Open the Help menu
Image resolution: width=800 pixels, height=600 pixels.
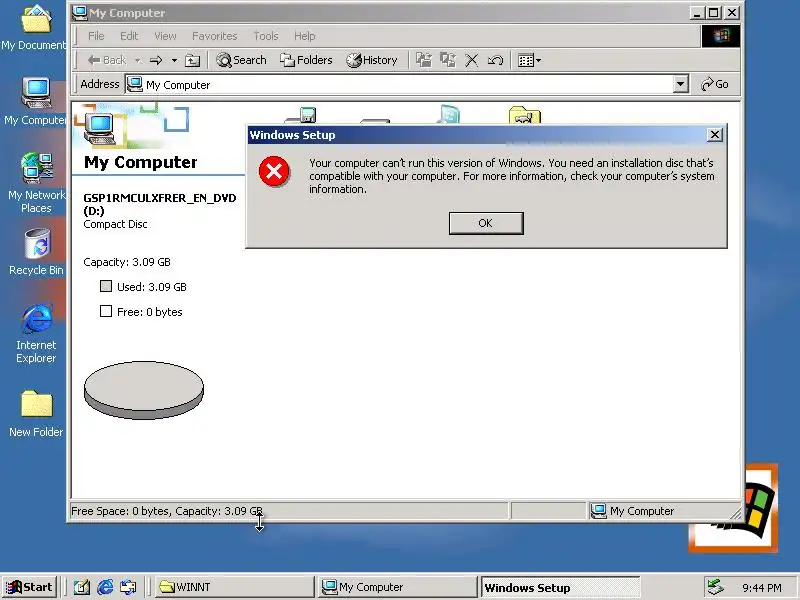(x=305, y=36)
